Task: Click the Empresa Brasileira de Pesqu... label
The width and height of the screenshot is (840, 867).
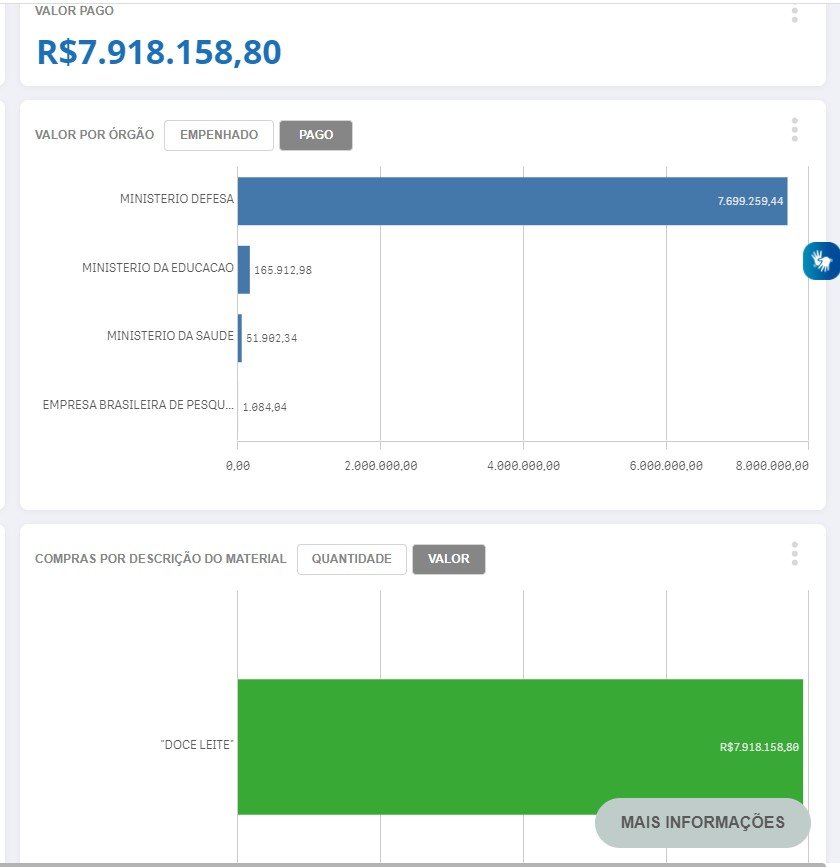Action: click(138, 405)
